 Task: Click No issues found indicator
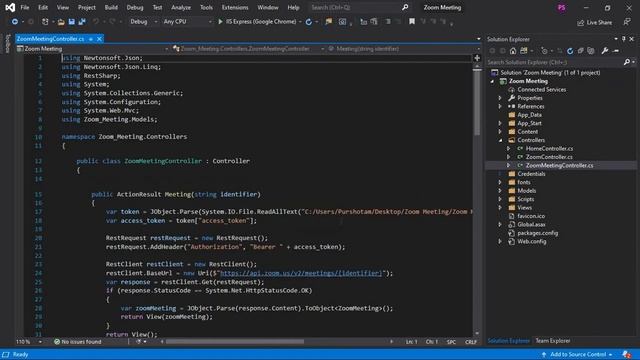click(x=78, y=342)
